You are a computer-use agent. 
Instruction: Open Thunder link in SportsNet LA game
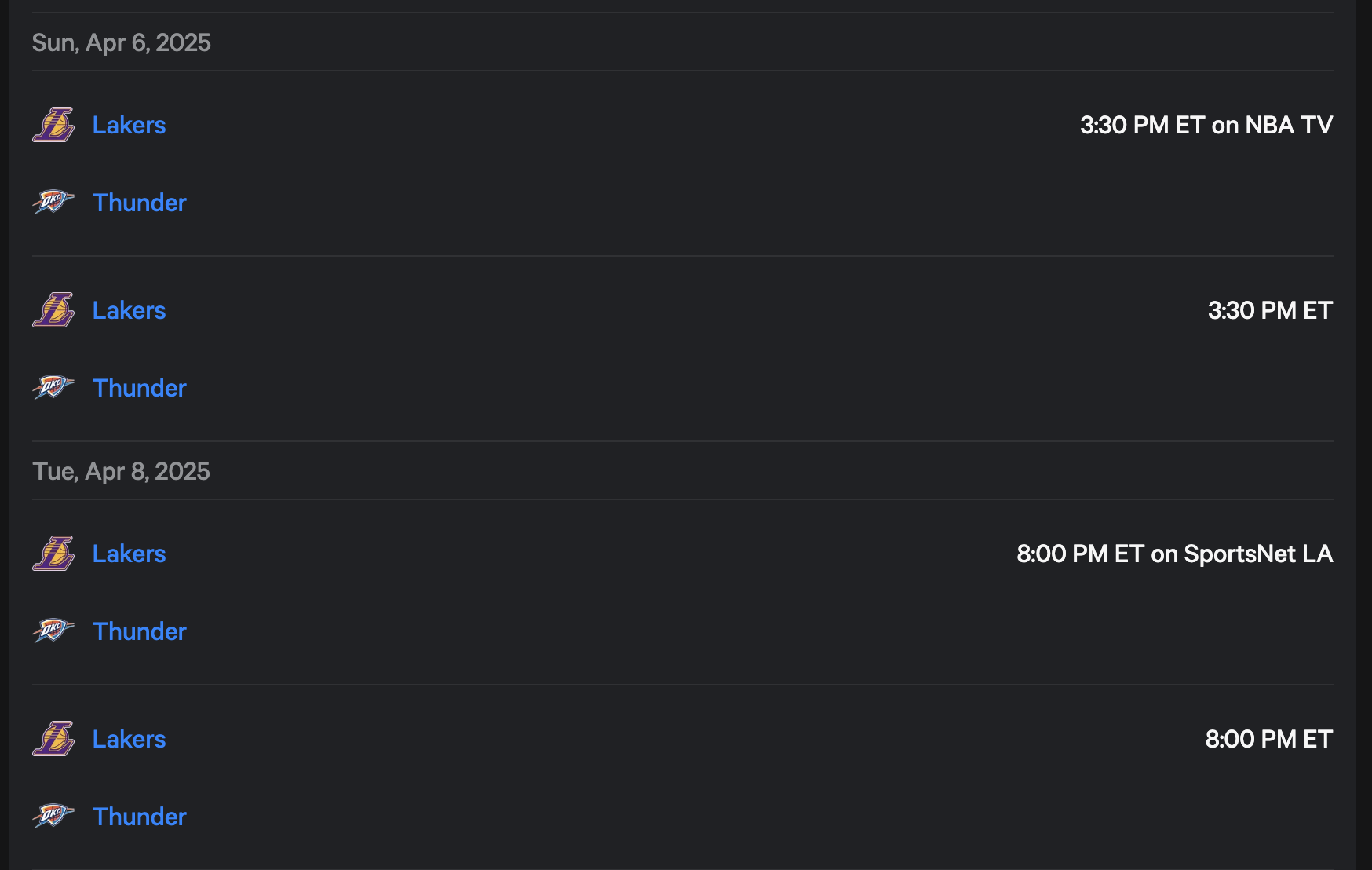pos(140,631)
